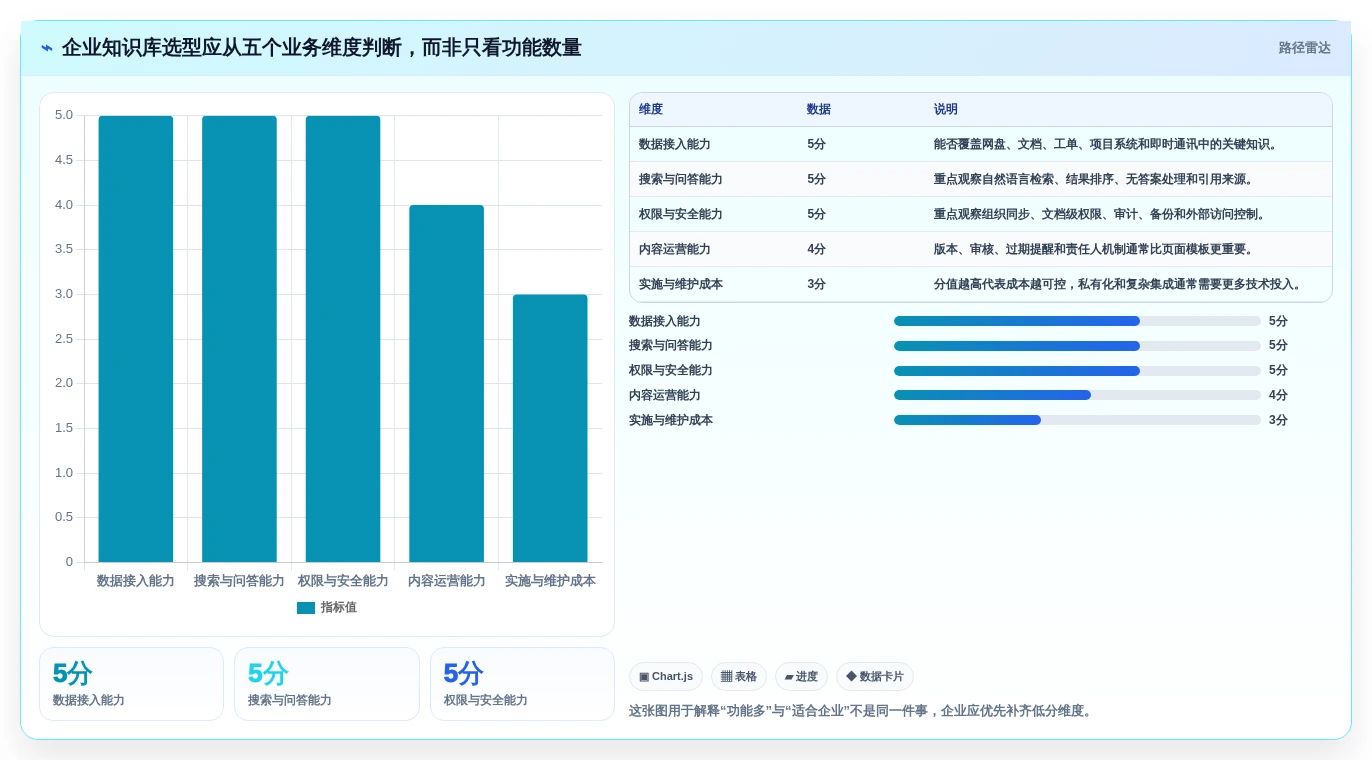This screenshot has height=760, width=1372.
Task: Click the 数据 column header
Action: coord(819,110)
